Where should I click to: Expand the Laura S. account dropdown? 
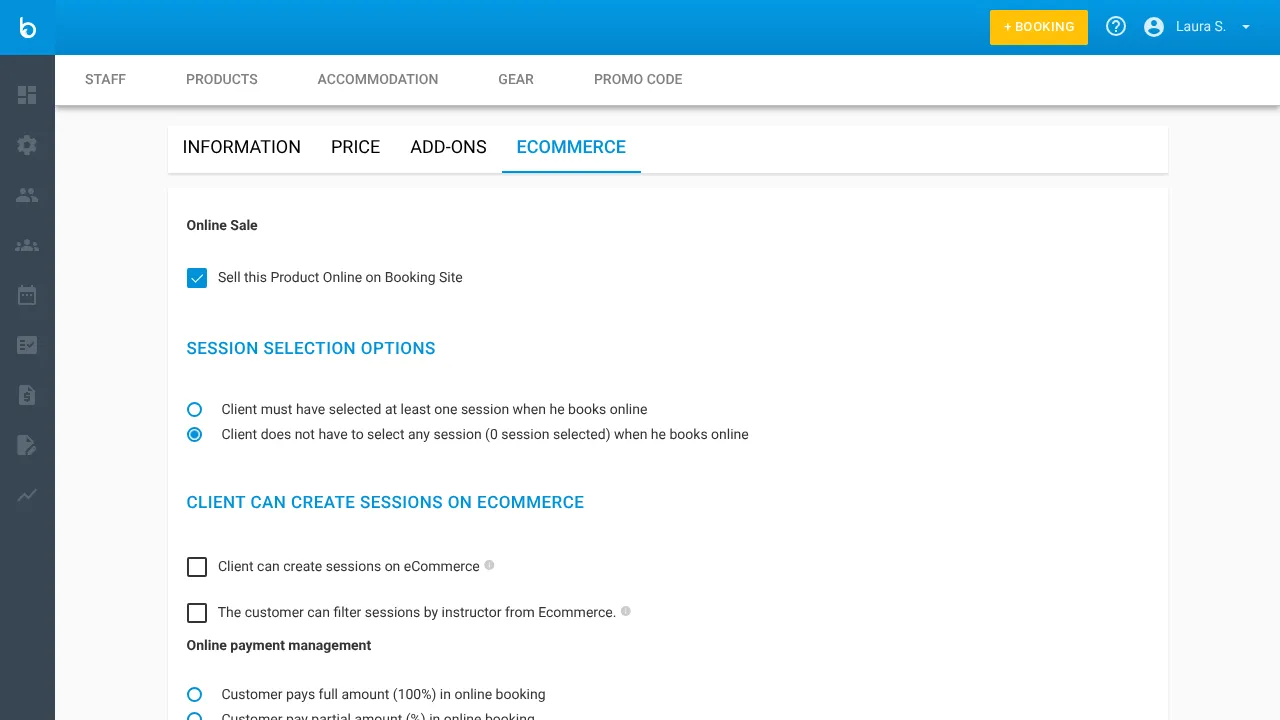(x=1245, y=27)
